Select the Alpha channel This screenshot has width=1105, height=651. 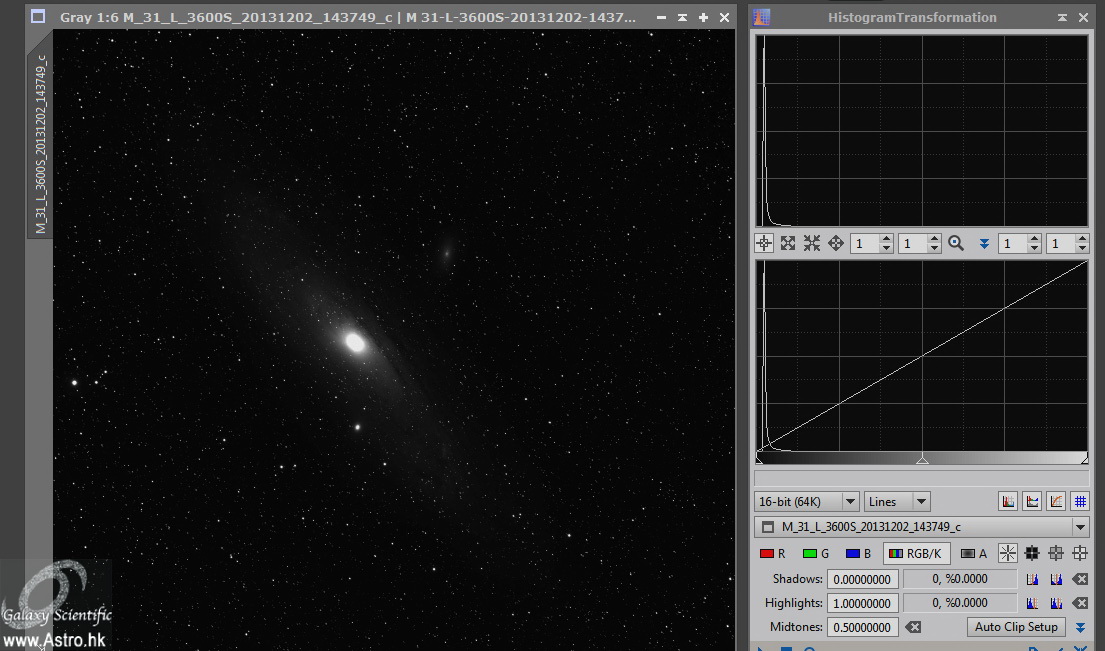point(973,553)
